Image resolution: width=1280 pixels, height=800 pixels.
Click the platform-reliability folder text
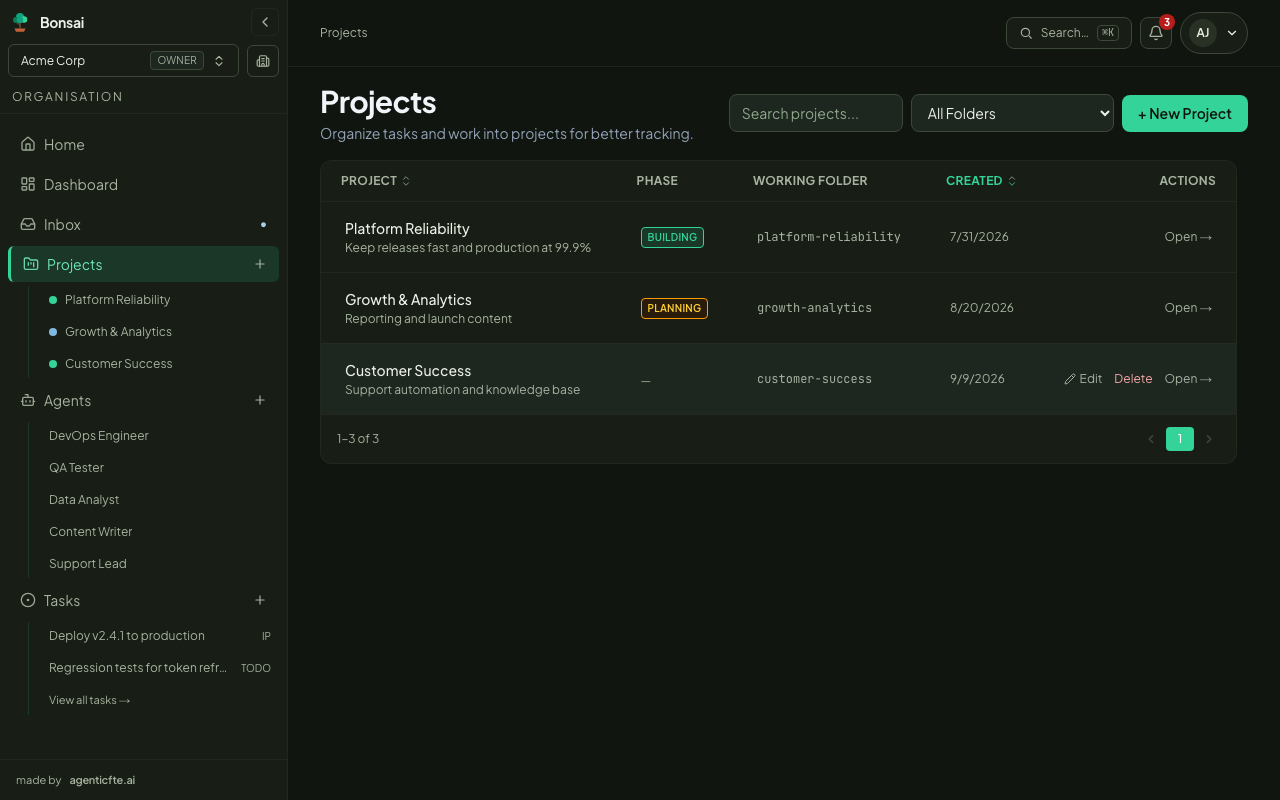click(x=829, y=237)
